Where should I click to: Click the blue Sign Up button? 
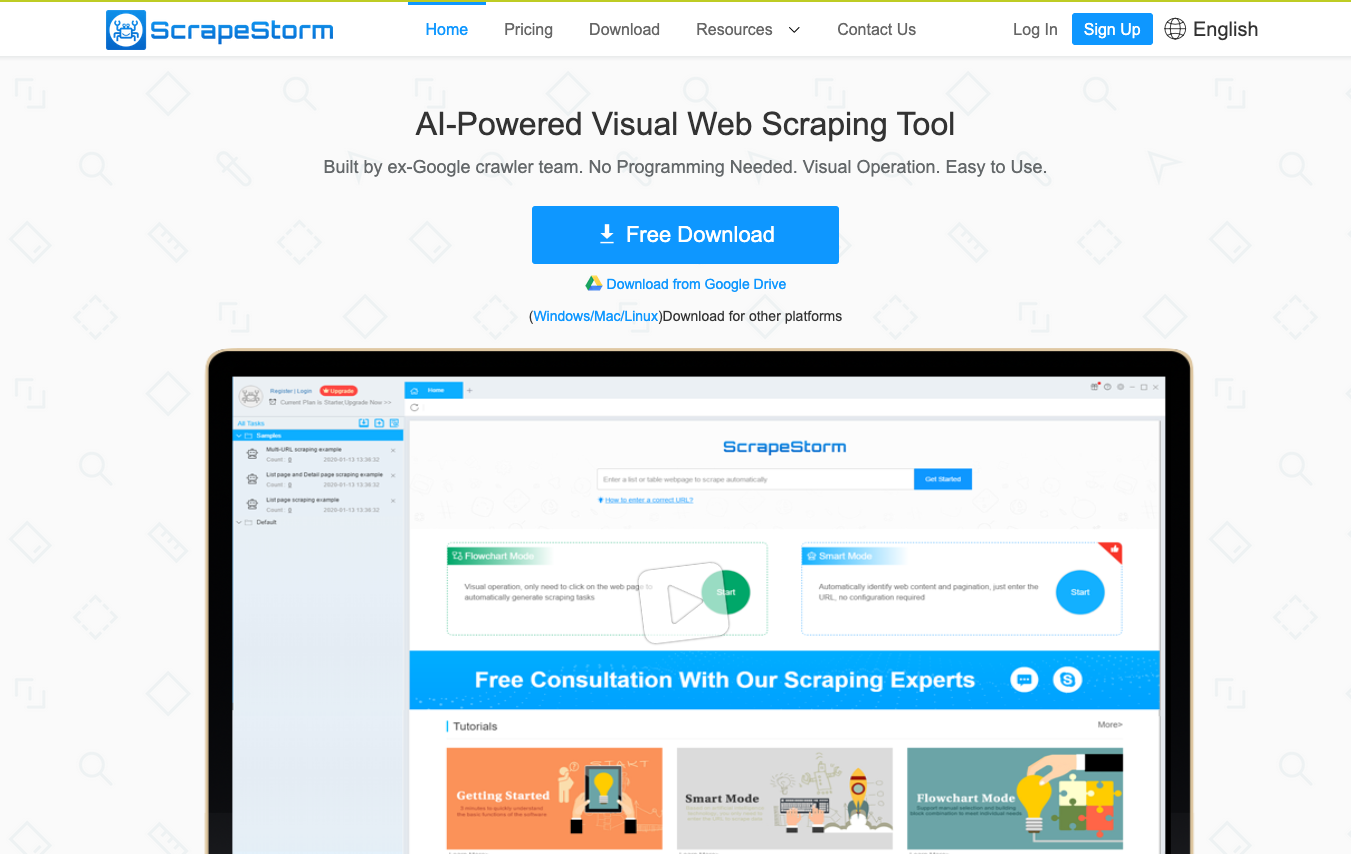tap(1112, 29)
